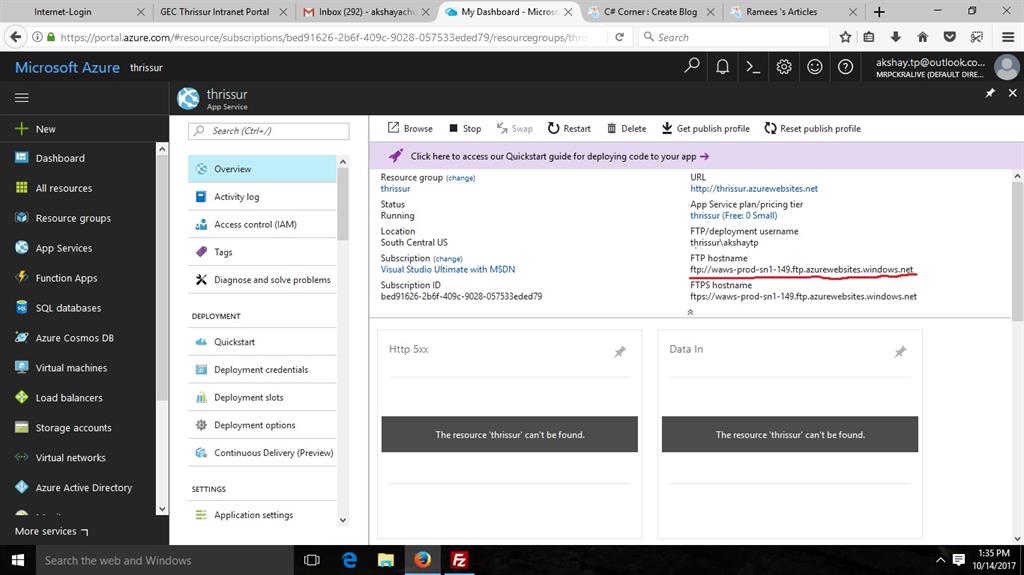Click Reset publish profile

coord(812,128)
